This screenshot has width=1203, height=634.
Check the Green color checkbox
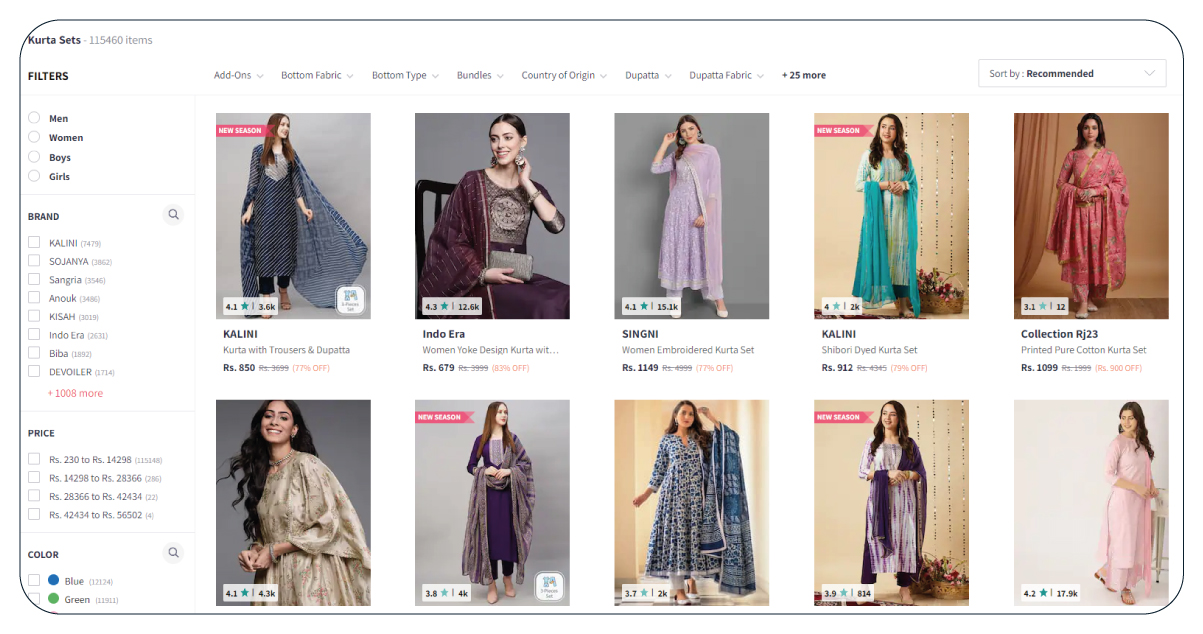[x=34, y=599]
